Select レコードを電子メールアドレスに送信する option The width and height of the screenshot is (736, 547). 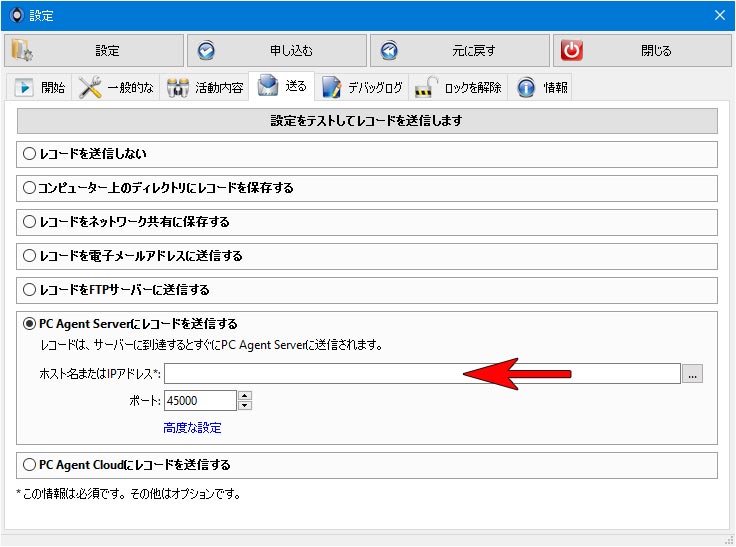click(x=29, y=256)
